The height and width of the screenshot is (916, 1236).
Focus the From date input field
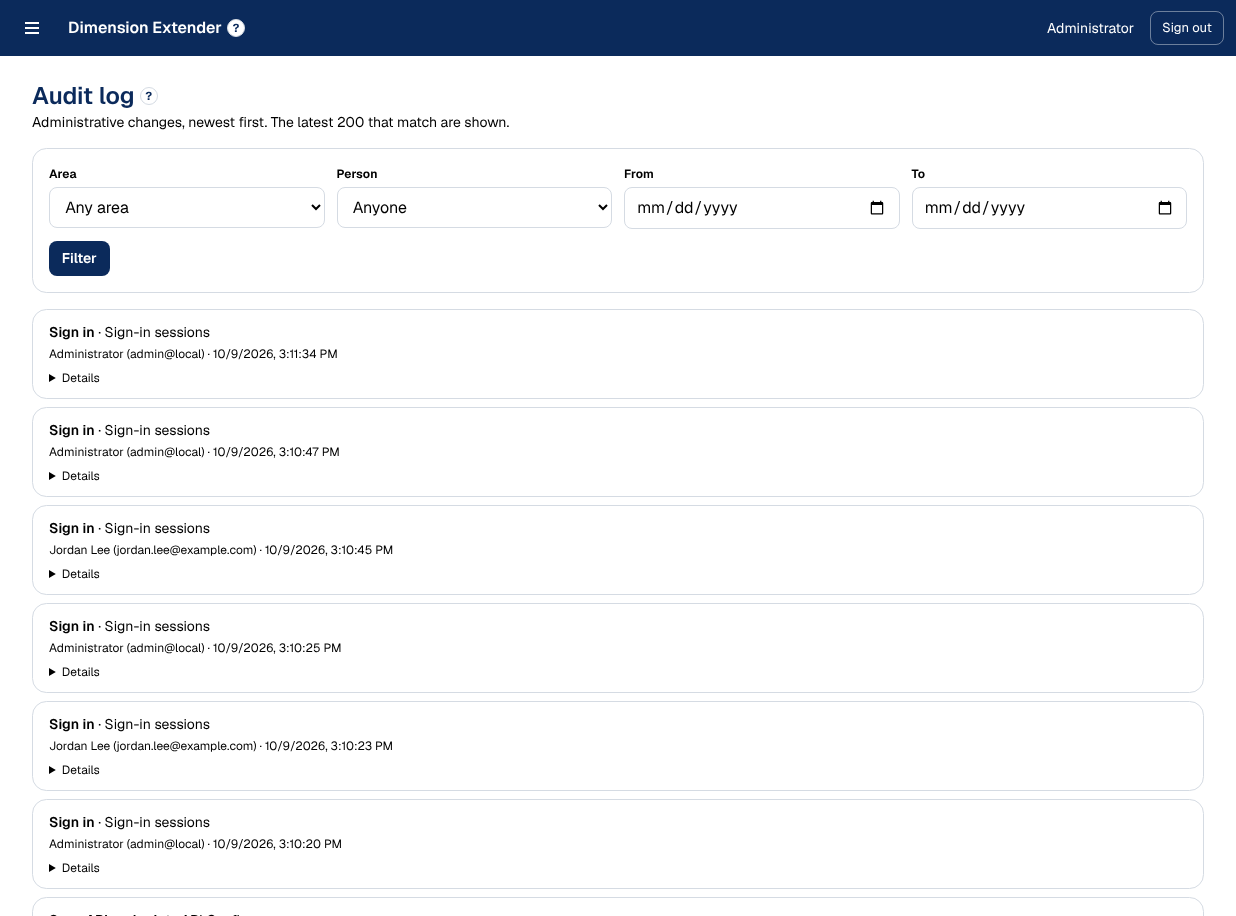point(762,208)
